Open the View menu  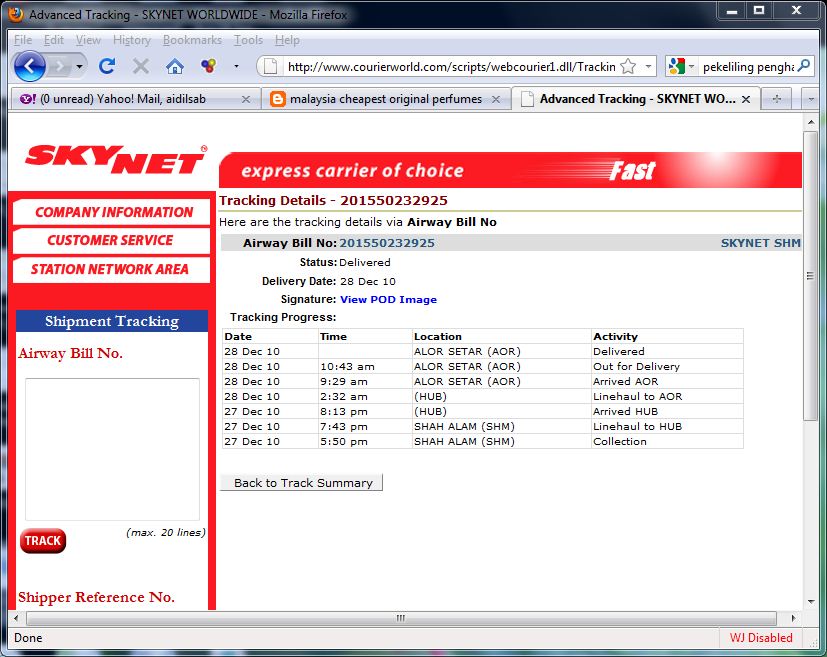tap(88, 40)
